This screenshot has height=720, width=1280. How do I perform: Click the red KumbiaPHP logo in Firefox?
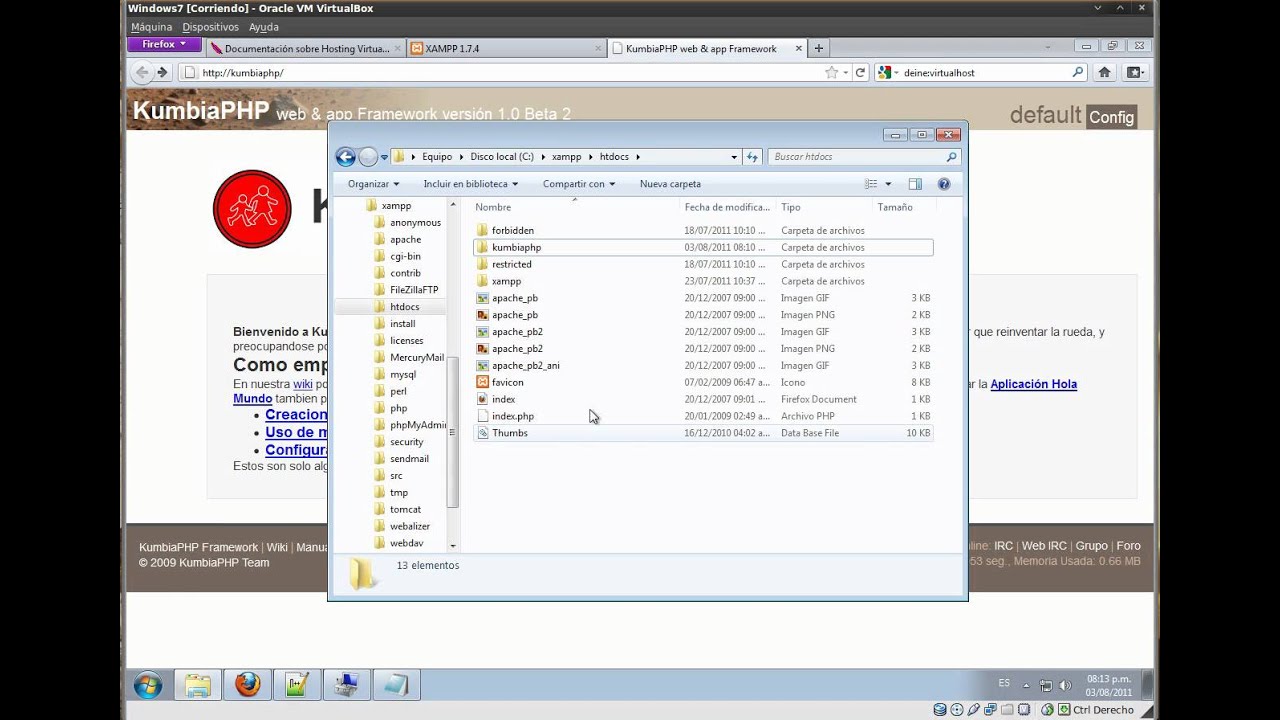(252, 209)
